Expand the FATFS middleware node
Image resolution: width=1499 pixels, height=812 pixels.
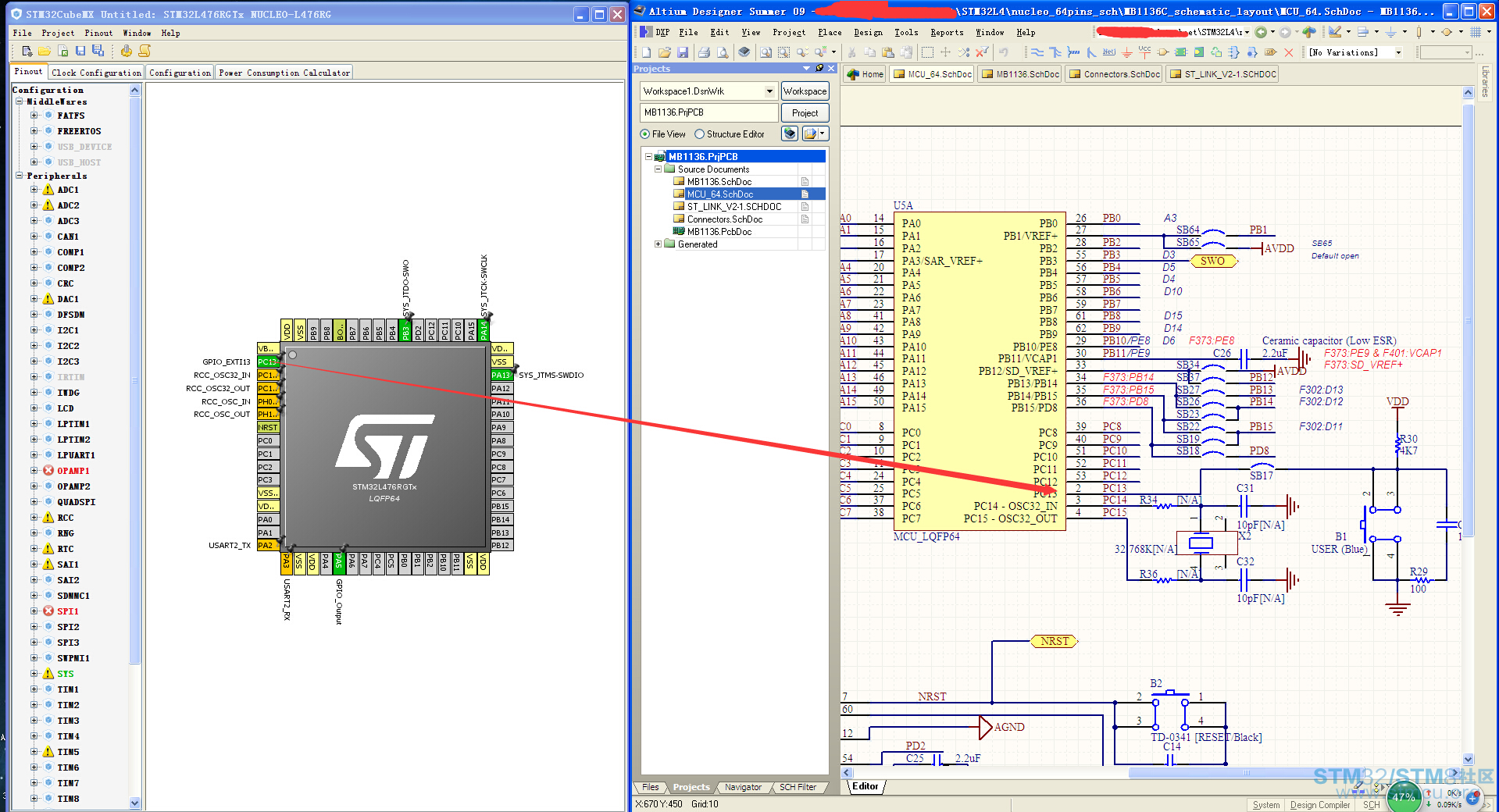point(34,116)
